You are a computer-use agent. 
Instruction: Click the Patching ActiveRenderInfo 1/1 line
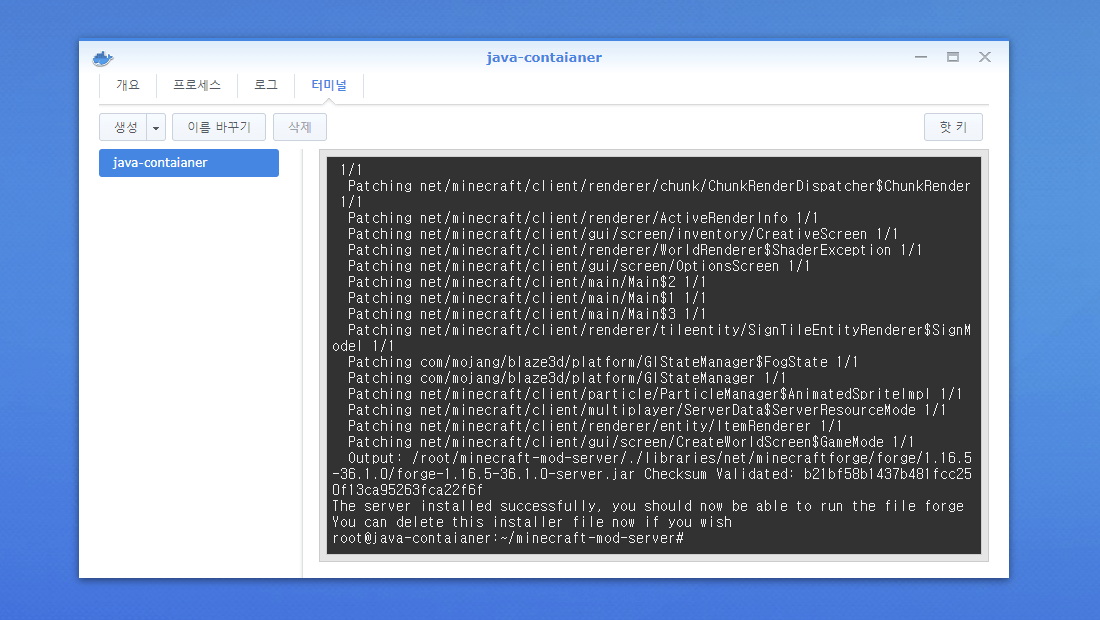(583, 218)
